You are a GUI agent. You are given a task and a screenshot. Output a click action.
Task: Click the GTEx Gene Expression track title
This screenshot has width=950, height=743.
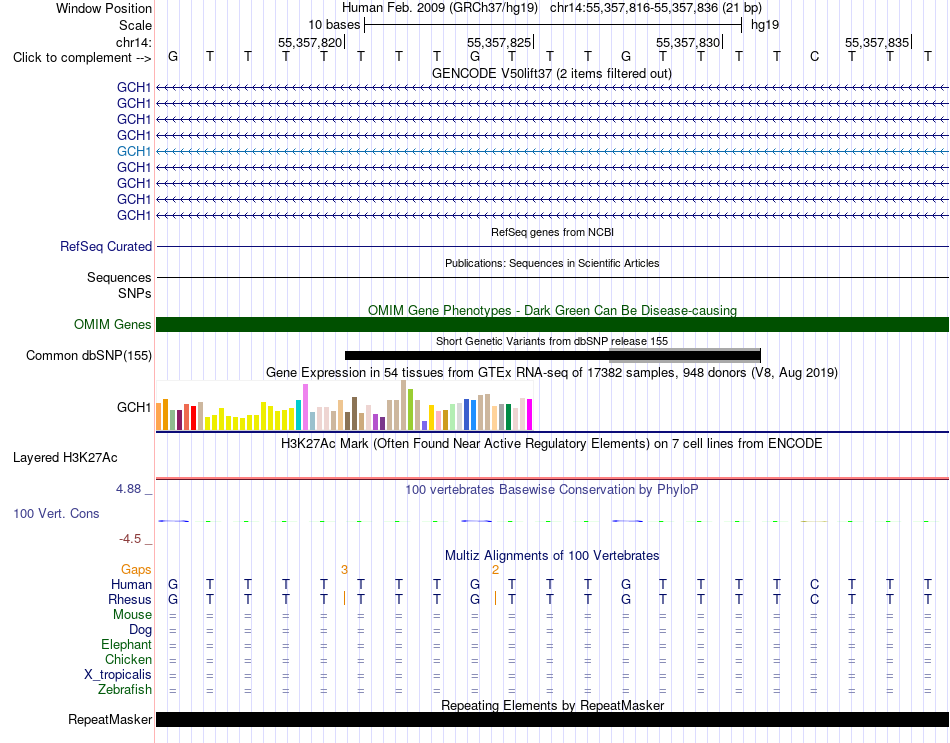click(x=552, y=373)
